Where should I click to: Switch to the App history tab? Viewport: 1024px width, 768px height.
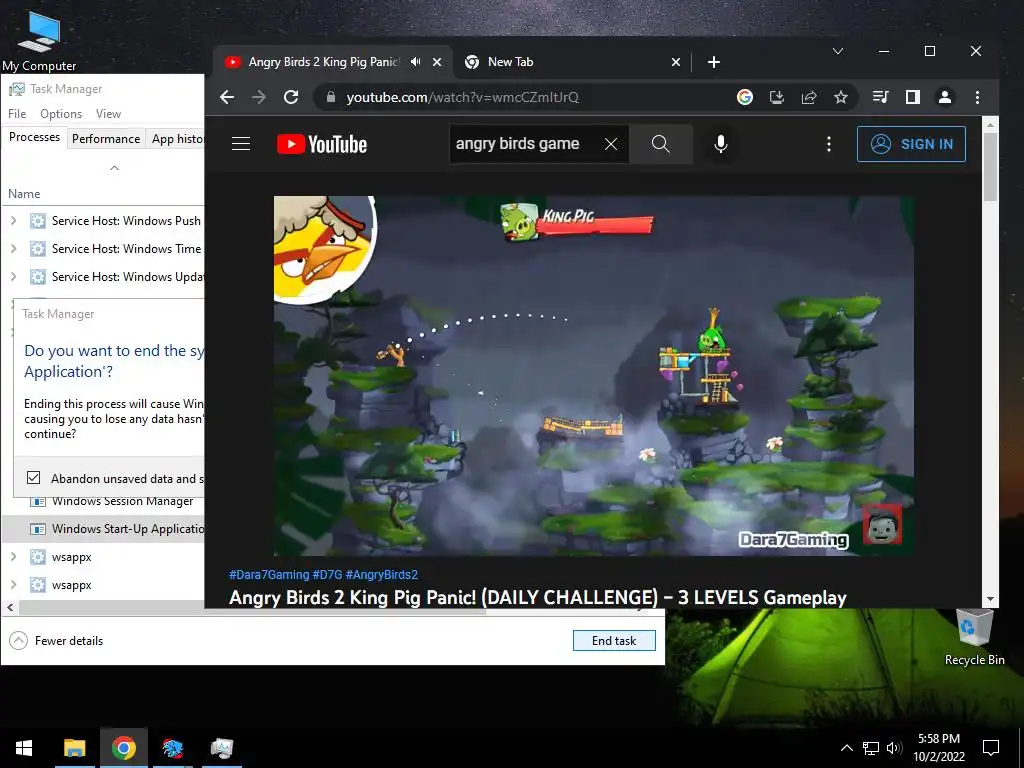click(175, 138)
